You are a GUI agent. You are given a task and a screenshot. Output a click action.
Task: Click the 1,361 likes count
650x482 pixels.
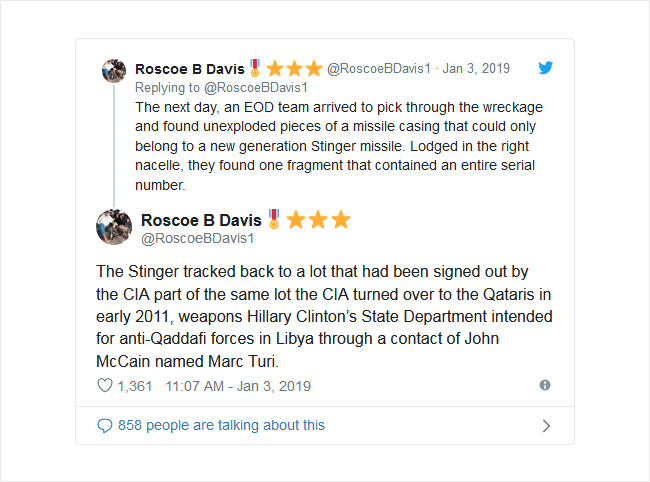pos(135,386)
